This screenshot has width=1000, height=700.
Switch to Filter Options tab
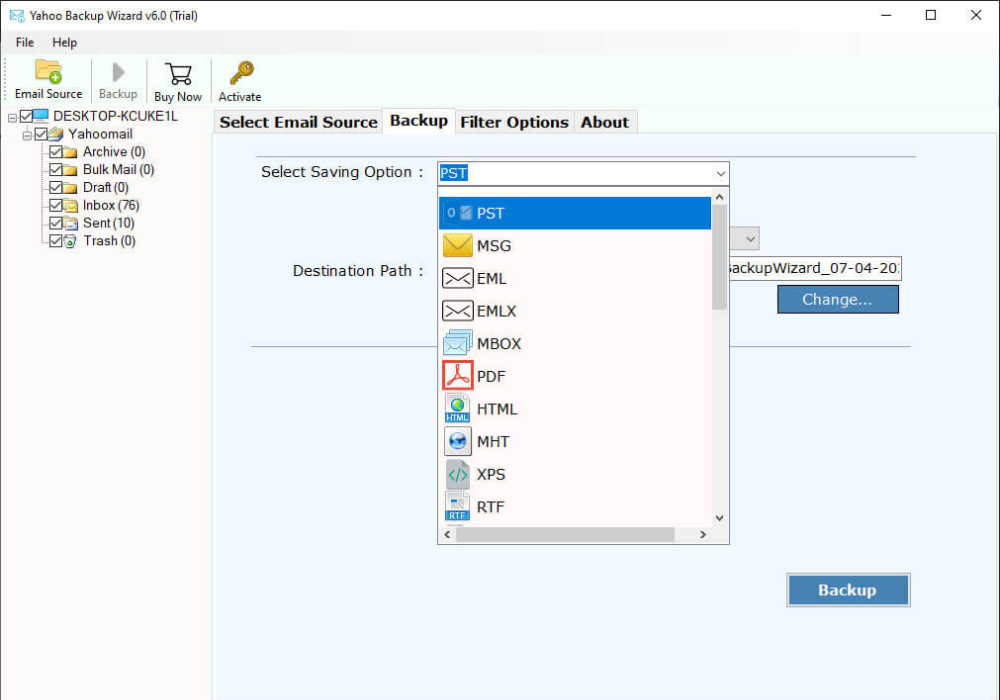514,122
